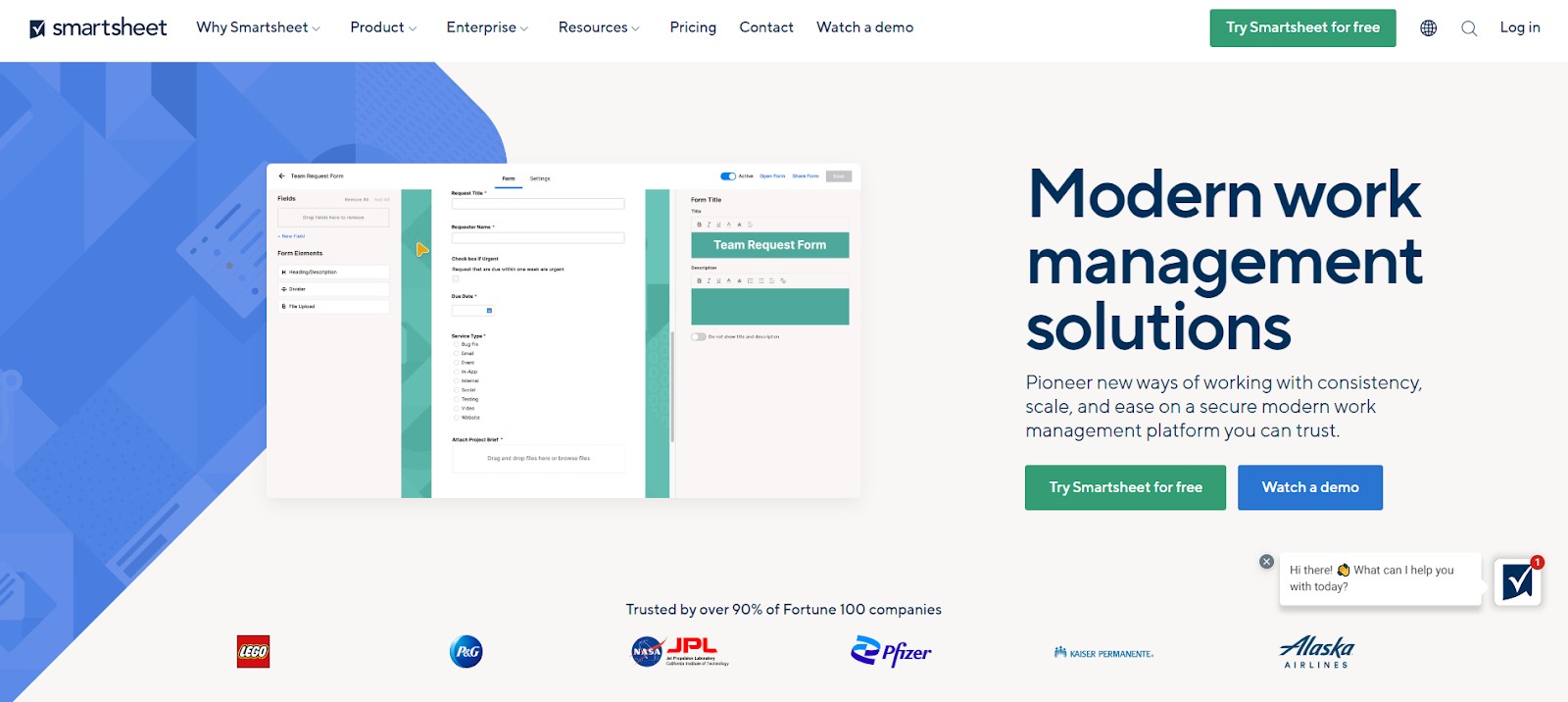Open the globe language selector
1568x702 pixels.
(x=1429, y=28)
